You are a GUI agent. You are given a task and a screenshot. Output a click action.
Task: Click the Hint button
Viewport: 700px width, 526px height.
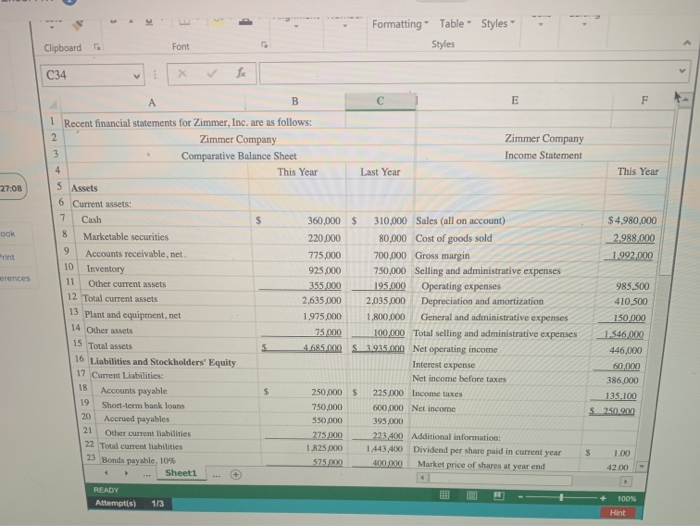click(617, 513)
